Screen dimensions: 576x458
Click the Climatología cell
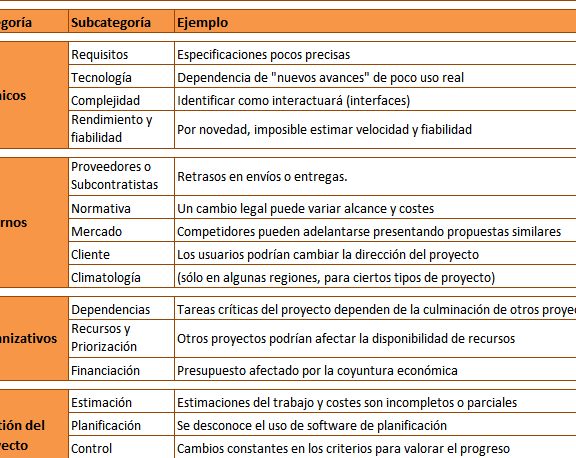click(121, 276)
